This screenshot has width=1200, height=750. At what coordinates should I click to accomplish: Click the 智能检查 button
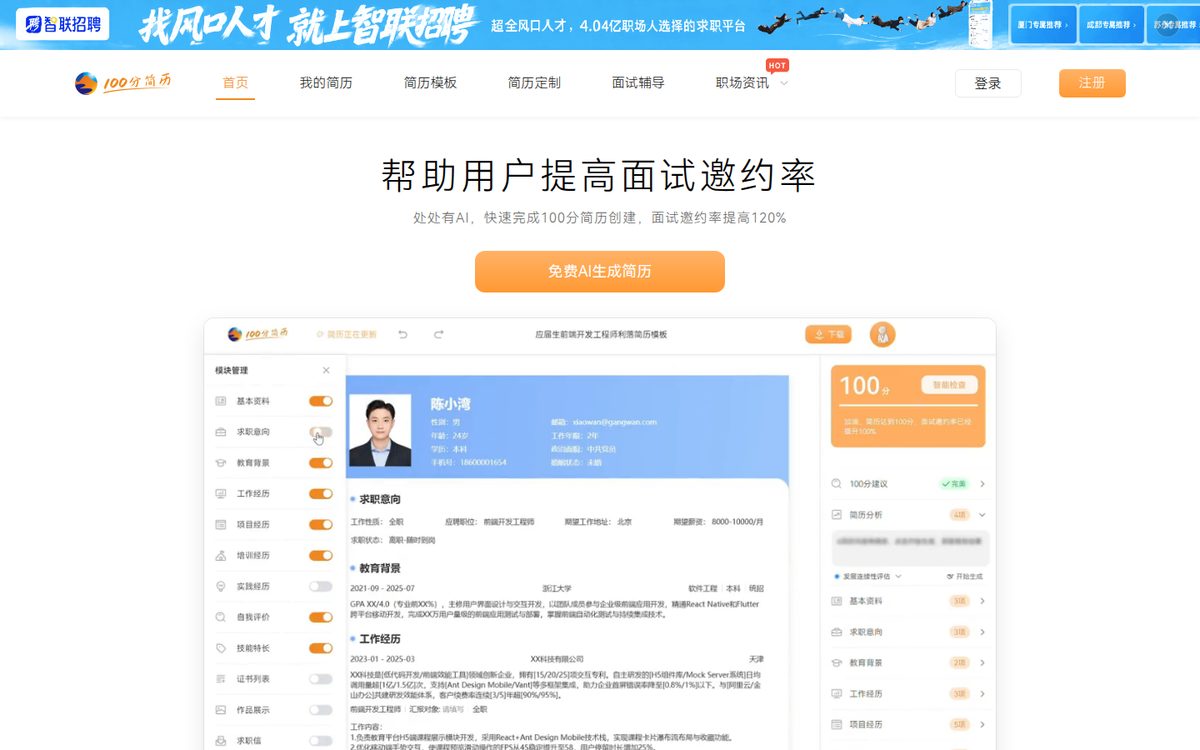[x=948, y=384]
